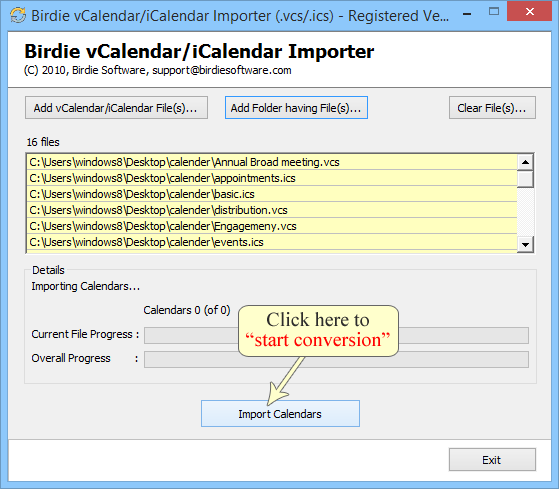Click the 16 files count label
This screenshot has width=559, height=489.
point(43,142)
